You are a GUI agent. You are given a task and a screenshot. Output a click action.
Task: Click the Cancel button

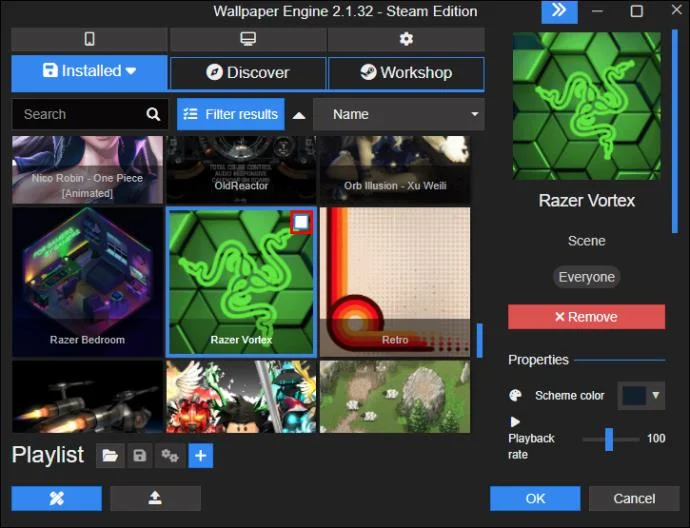(634, 499)
